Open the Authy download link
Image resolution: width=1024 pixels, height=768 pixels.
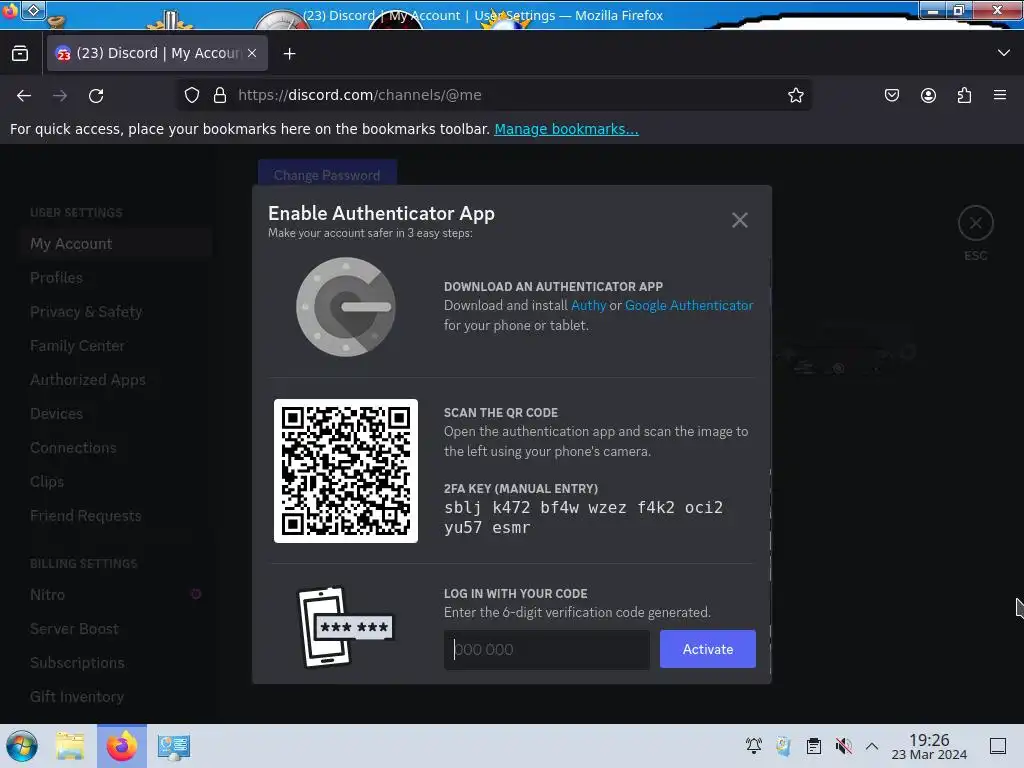coord(588,305)
